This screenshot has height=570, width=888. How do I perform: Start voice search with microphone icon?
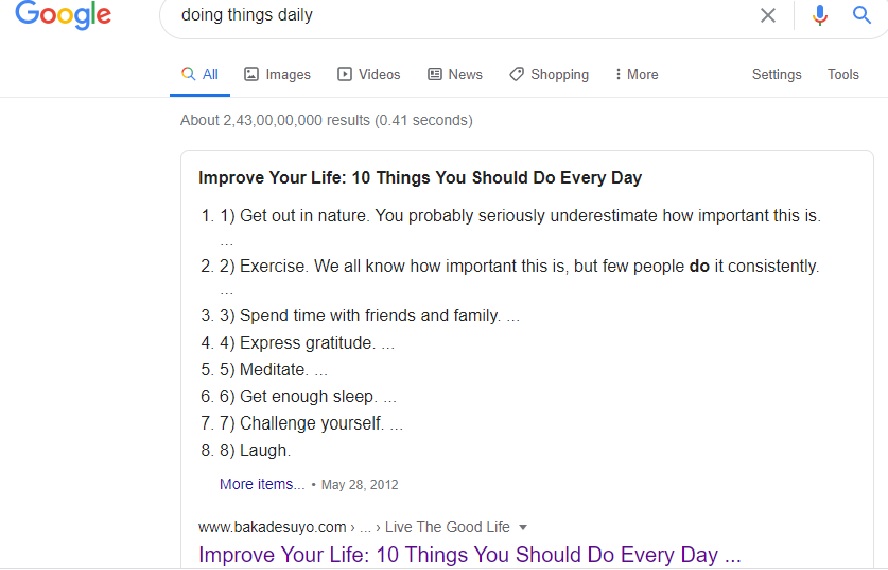pyautogui.click(x=819, y=15)
